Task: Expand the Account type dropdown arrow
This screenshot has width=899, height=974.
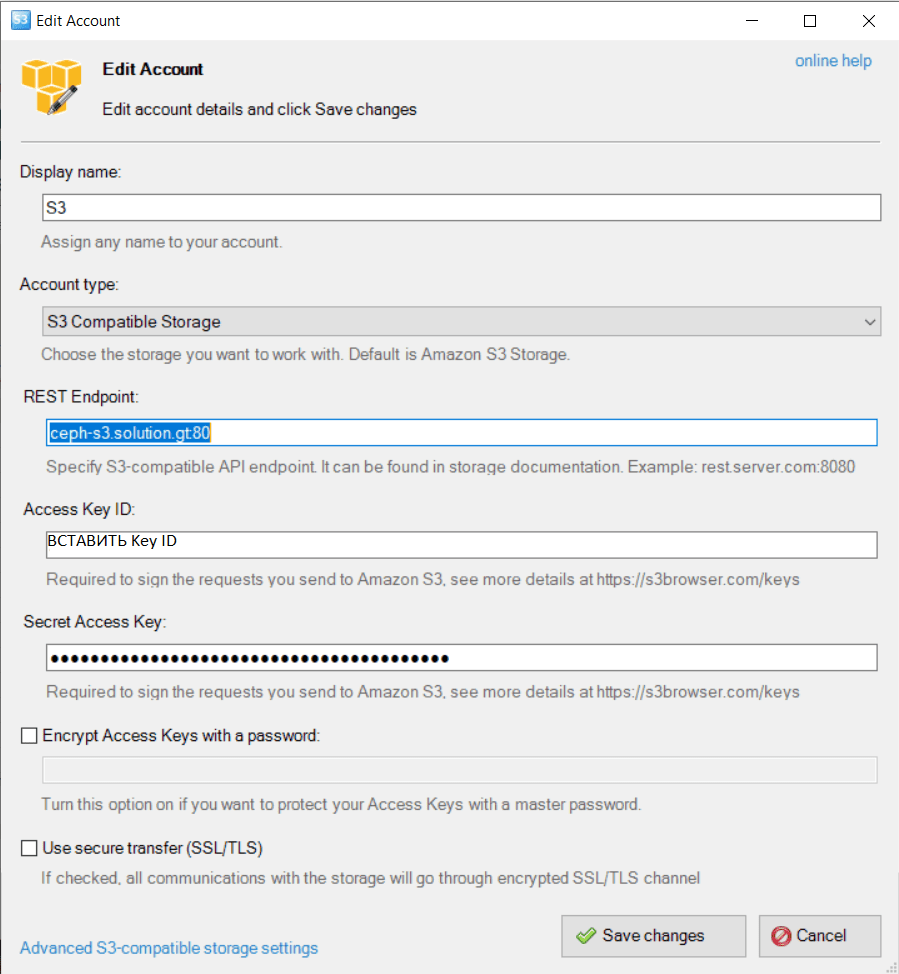Action: pyautogui.click(x=868, y=322)
